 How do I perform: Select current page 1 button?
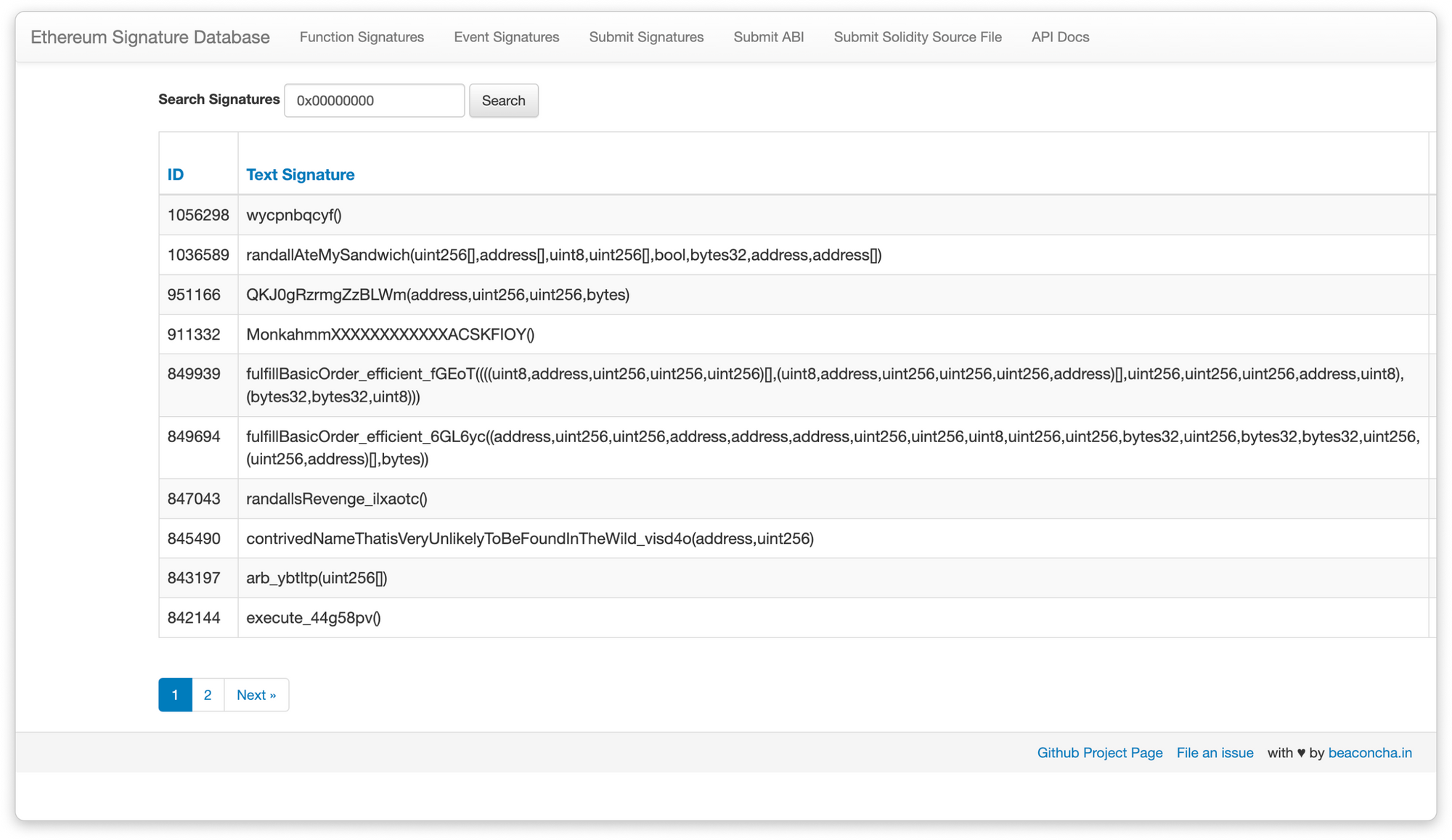(x=175, y=695)
